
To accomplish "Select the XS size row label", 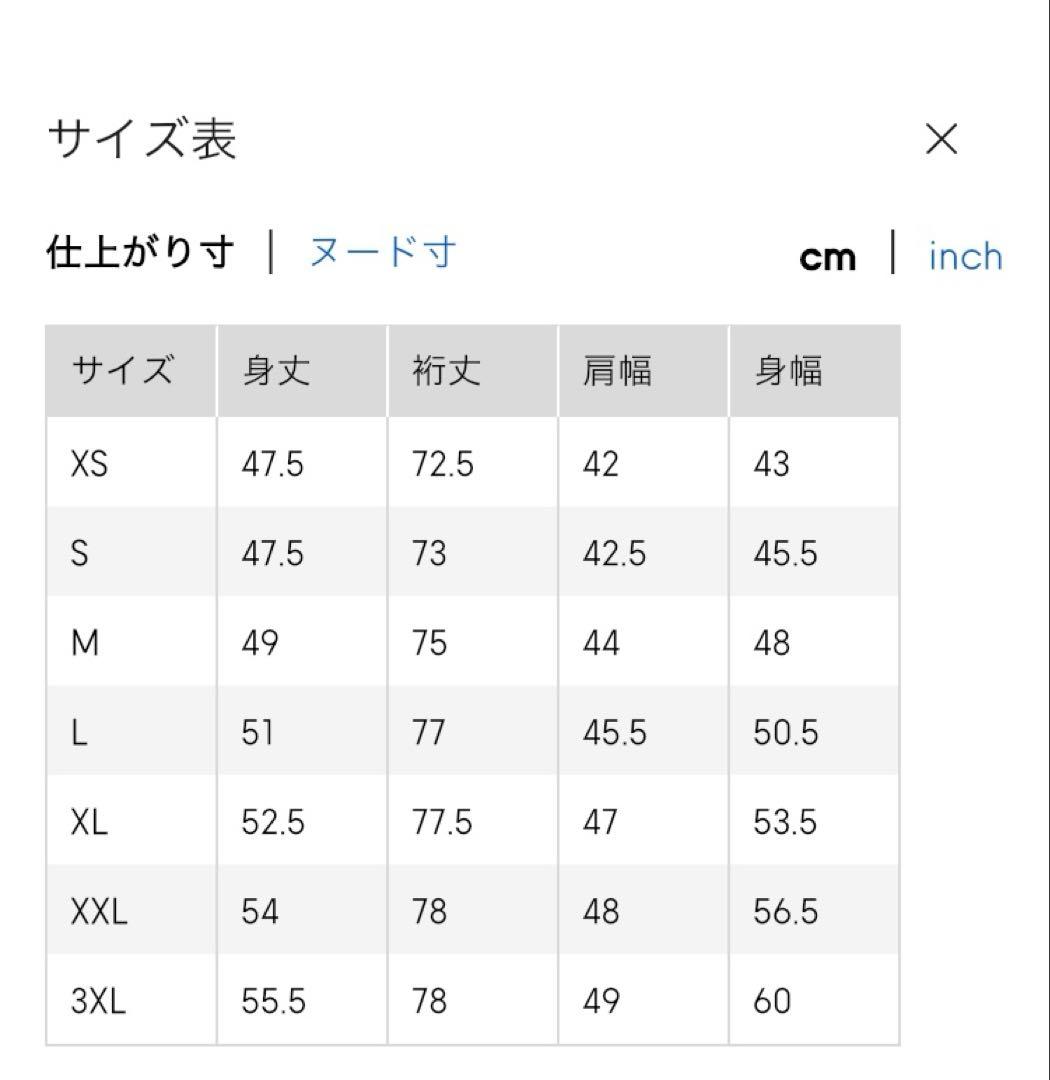I will point(89,464).
